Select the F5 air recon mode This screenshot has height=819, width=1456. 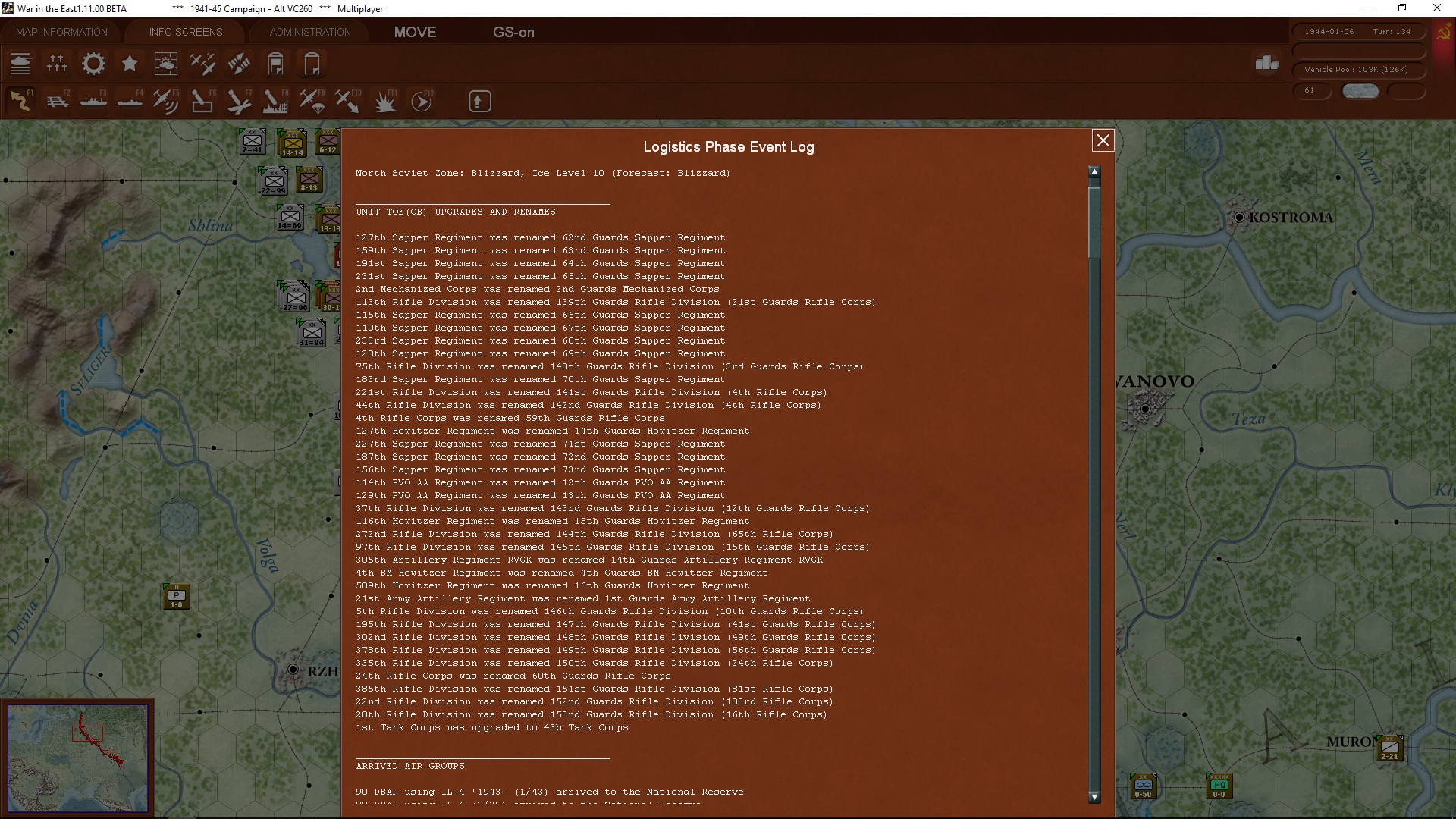point(165,101)
